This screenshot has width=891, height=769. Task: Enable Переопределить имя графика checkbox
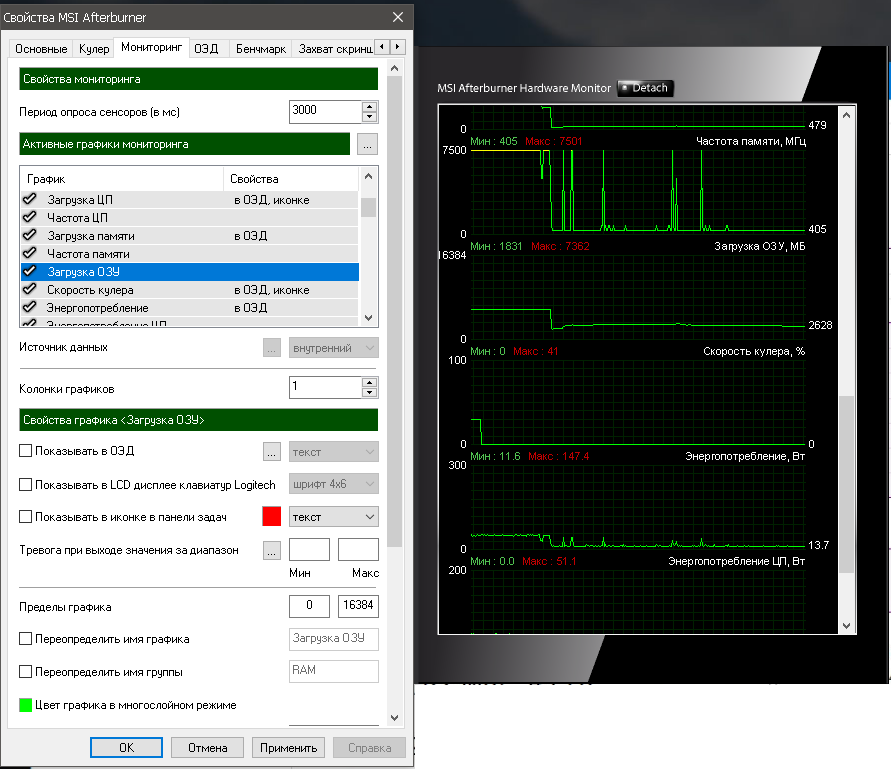coord(26,639)
